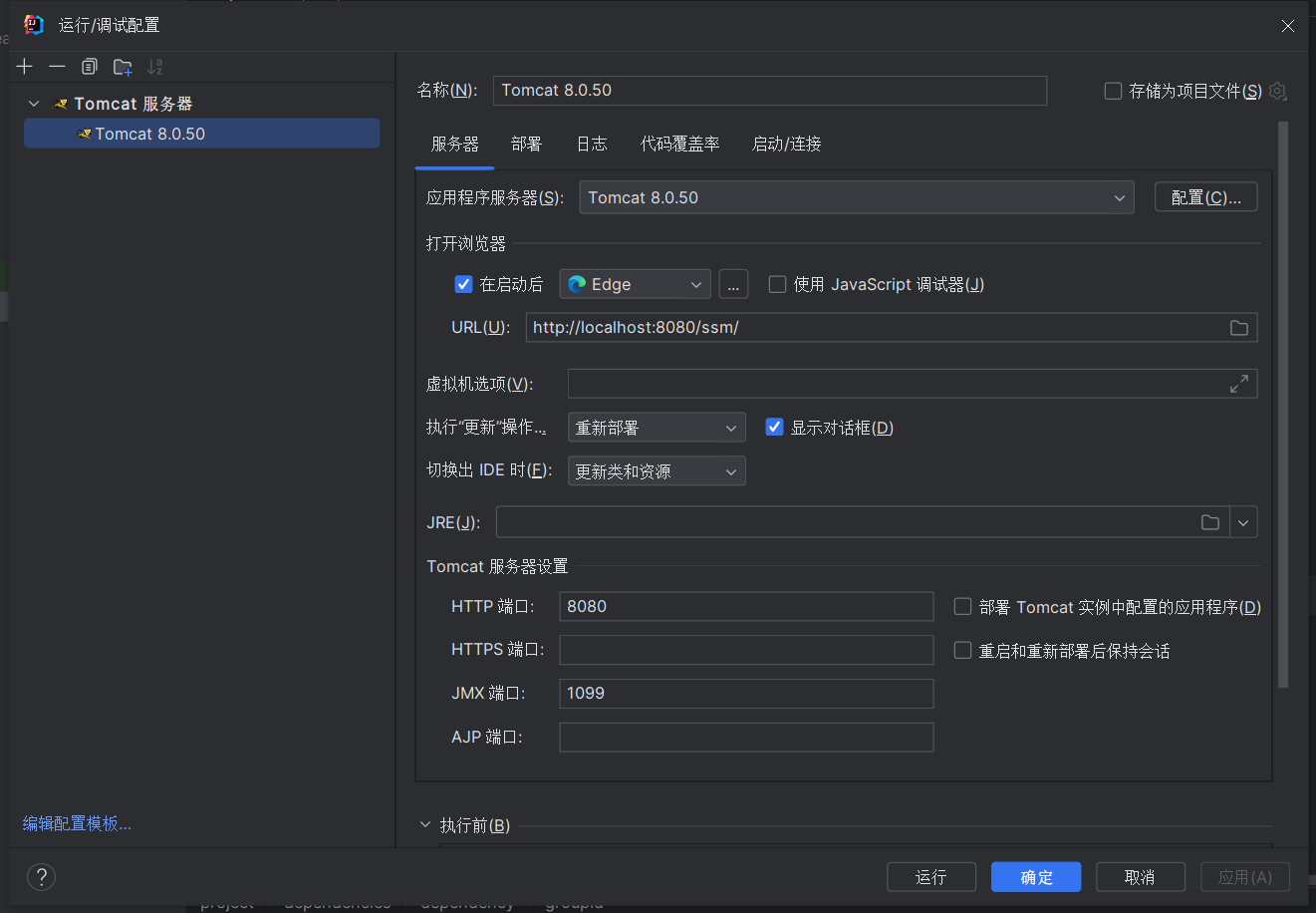Collapse the Tomcat 服务器 tree node
The image size is (1316, 913).
pos(34,104)
